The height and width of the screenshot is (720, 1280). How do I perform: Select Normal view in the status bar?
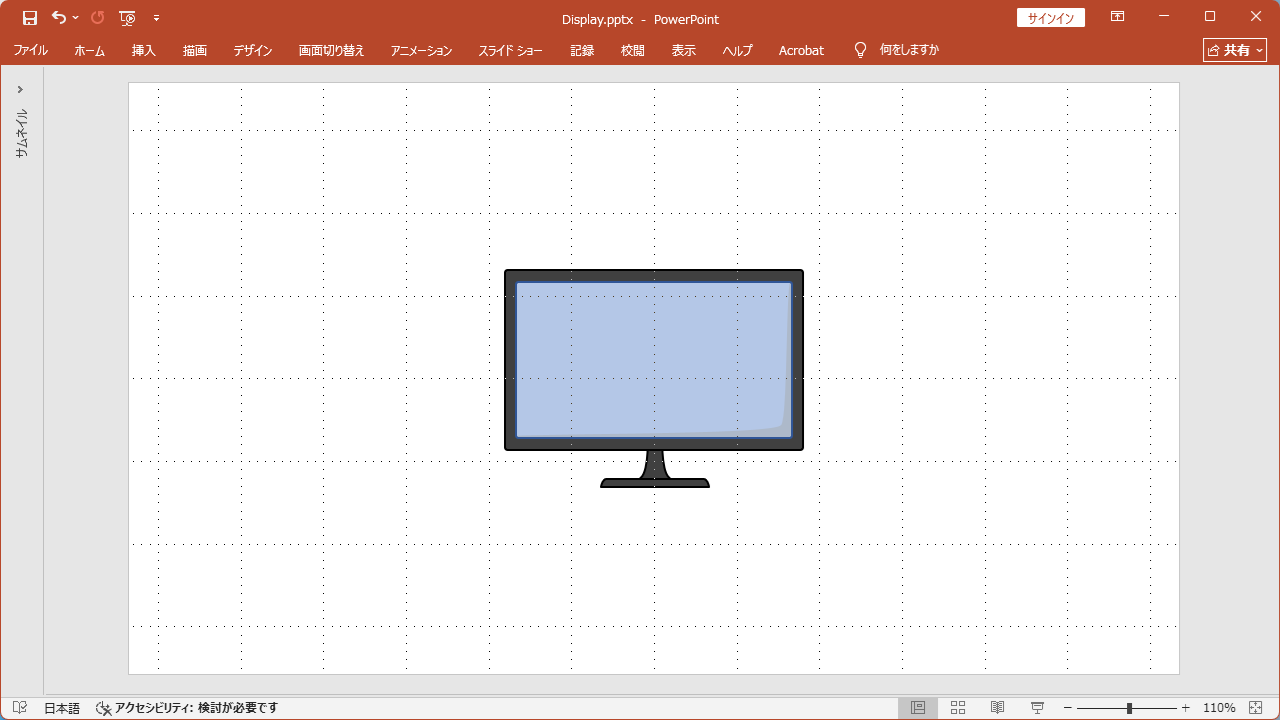tap(918, 707)
